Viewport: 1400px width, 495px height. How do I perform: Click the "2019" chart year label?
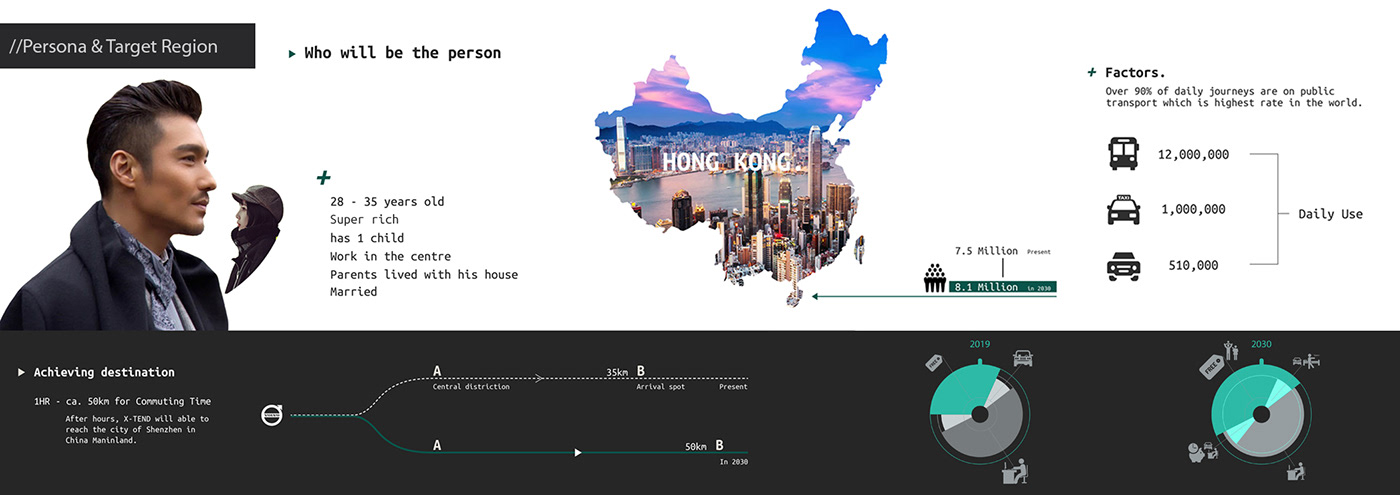click(x=980, y=345)
